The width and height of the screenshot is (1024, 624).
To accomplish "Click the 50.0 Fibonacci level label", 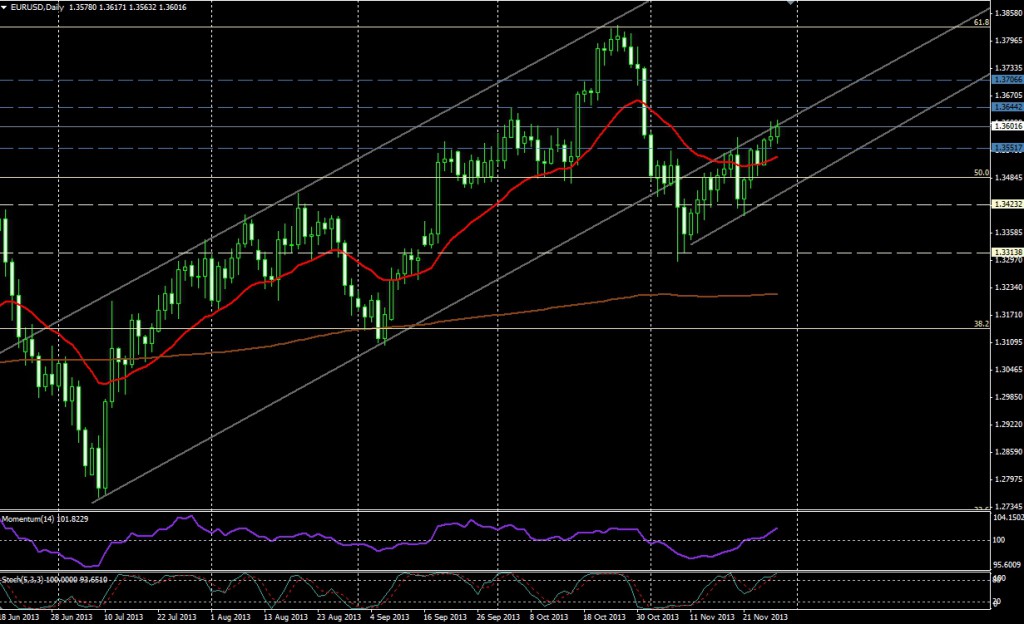I will [x=981, y=173].
